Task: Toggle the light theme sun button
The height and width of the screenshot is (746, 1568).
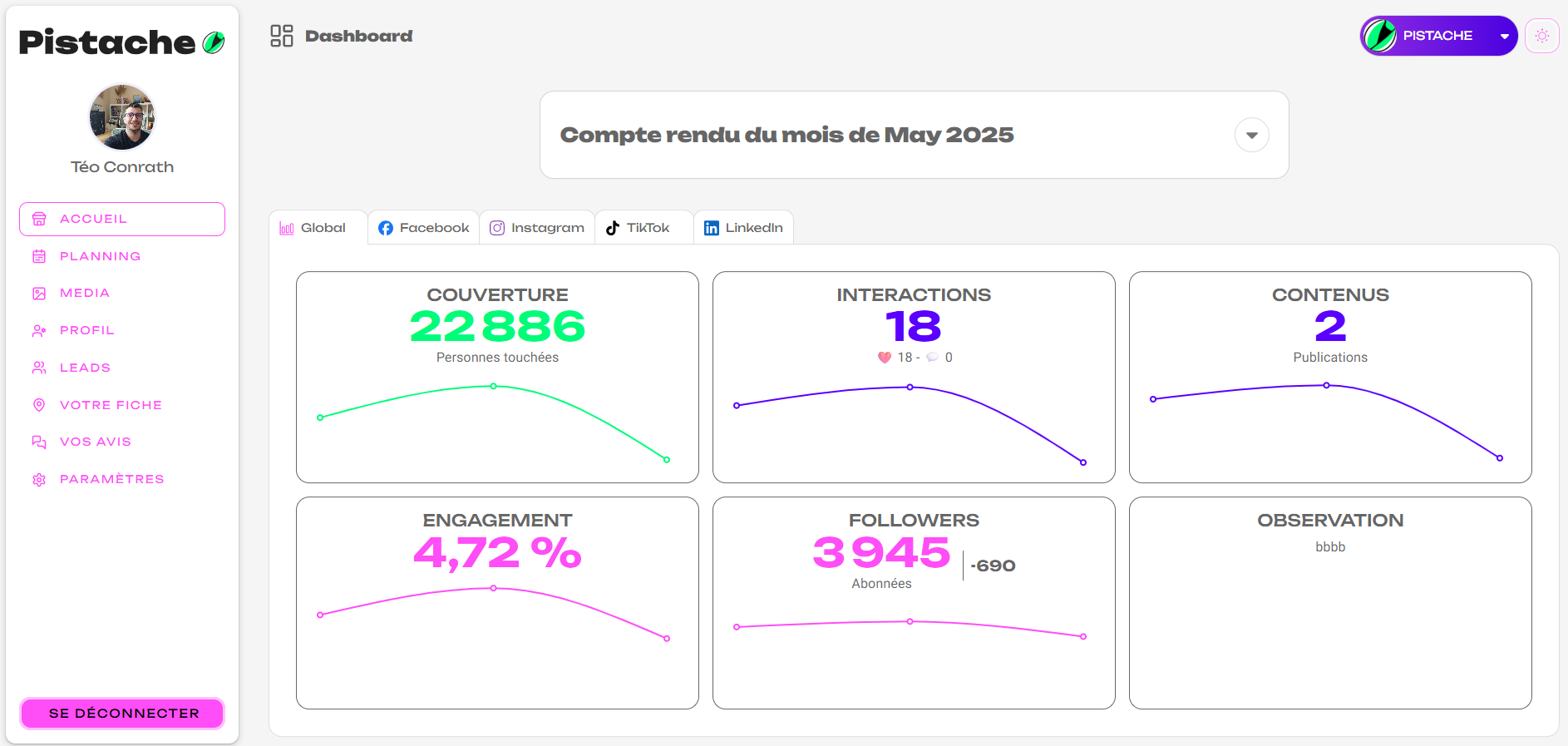Action: (1542, 35)
